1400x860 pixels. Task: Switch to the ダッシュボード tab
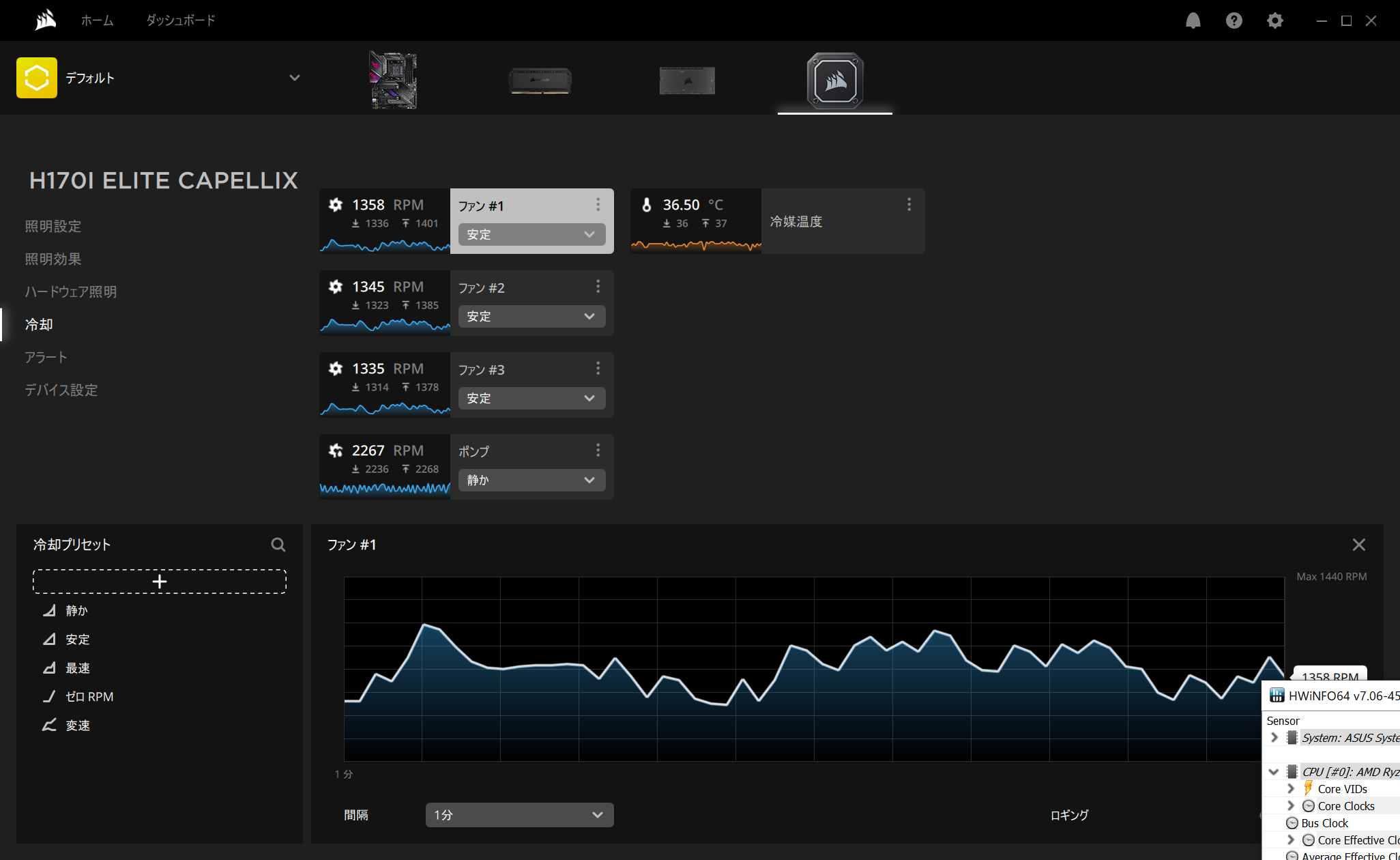pyautogui.click(x=180, y=20)
